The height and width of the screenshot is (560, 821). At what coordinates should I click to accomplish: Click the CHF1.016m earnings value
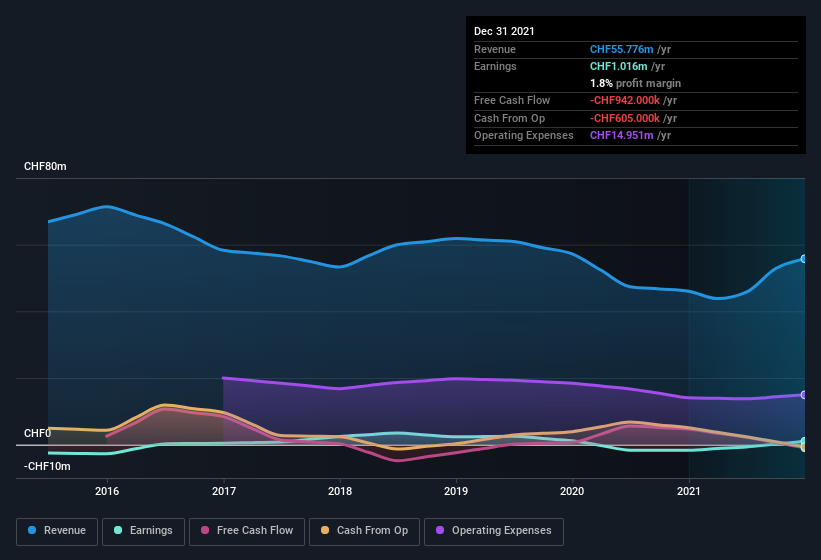pos(618,66)
